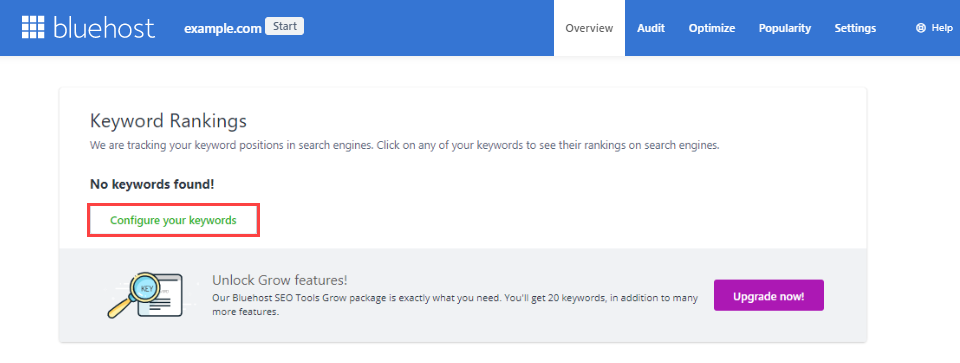Image resolution: width=960 pixels, height=363 pixels.
Task: Click Configure your keywords link
Action: (173, 220)
